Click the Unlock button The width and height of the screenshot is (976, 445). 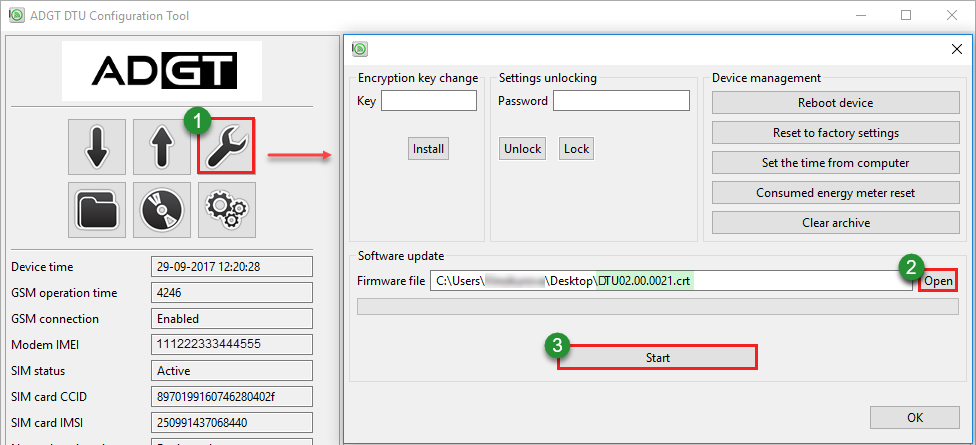(522, 149)
